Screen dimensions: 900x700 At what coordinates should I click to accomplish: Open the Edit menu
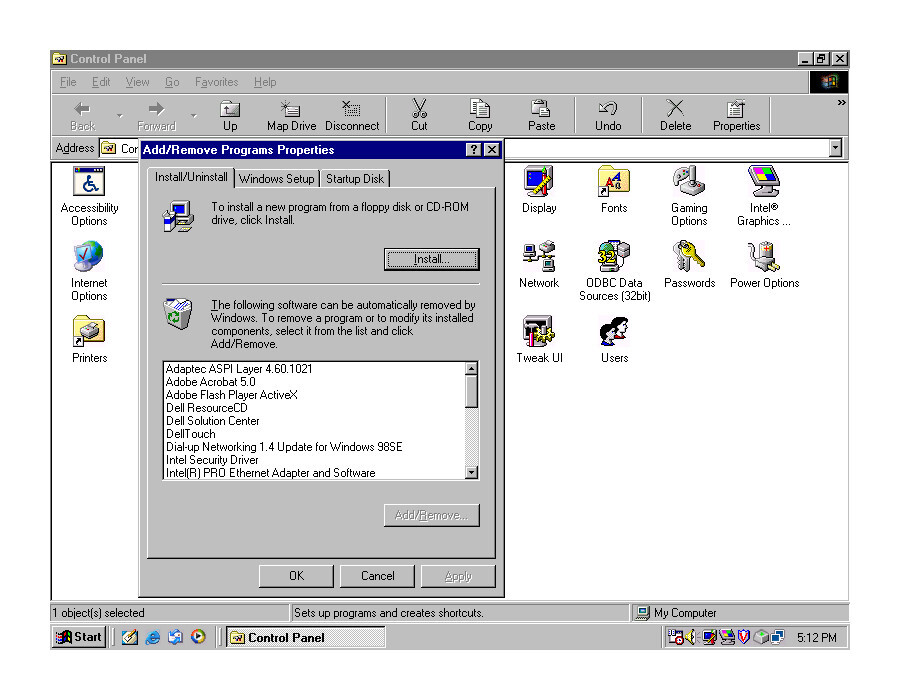point(101,82)
